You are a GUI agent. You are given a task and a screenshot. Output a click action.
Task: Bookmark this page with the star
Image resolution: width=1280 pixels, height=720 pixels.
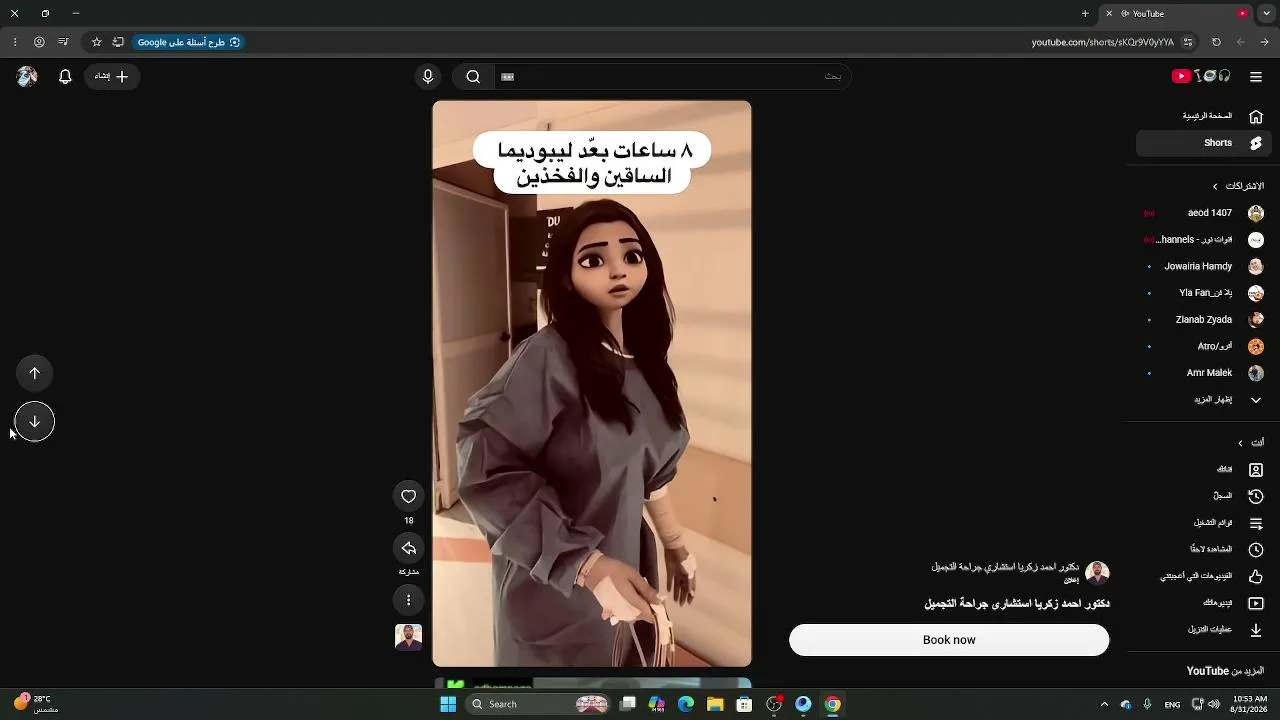click(x=97, y=42)
